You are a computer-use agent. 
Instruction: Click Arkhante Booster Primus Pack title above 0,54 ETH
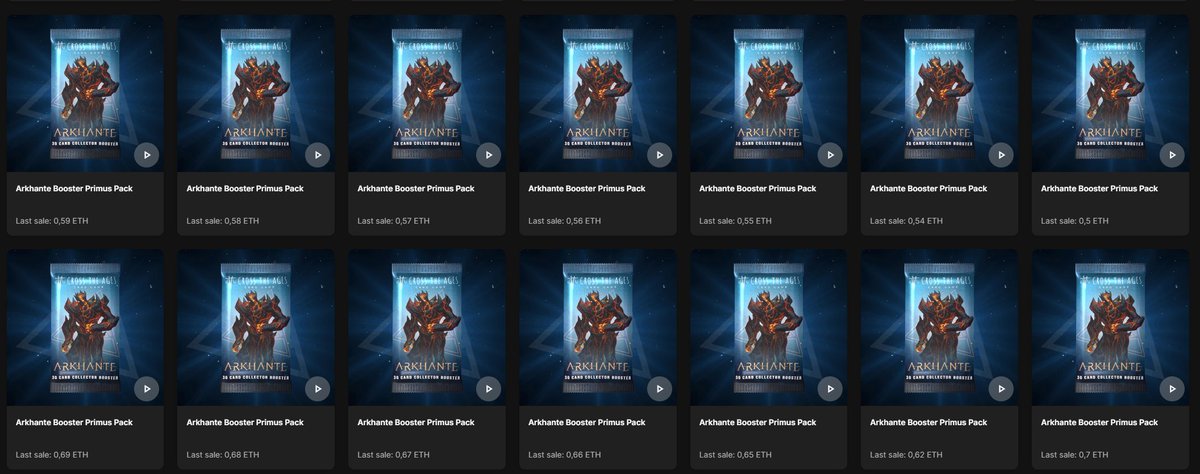[928, 188]
